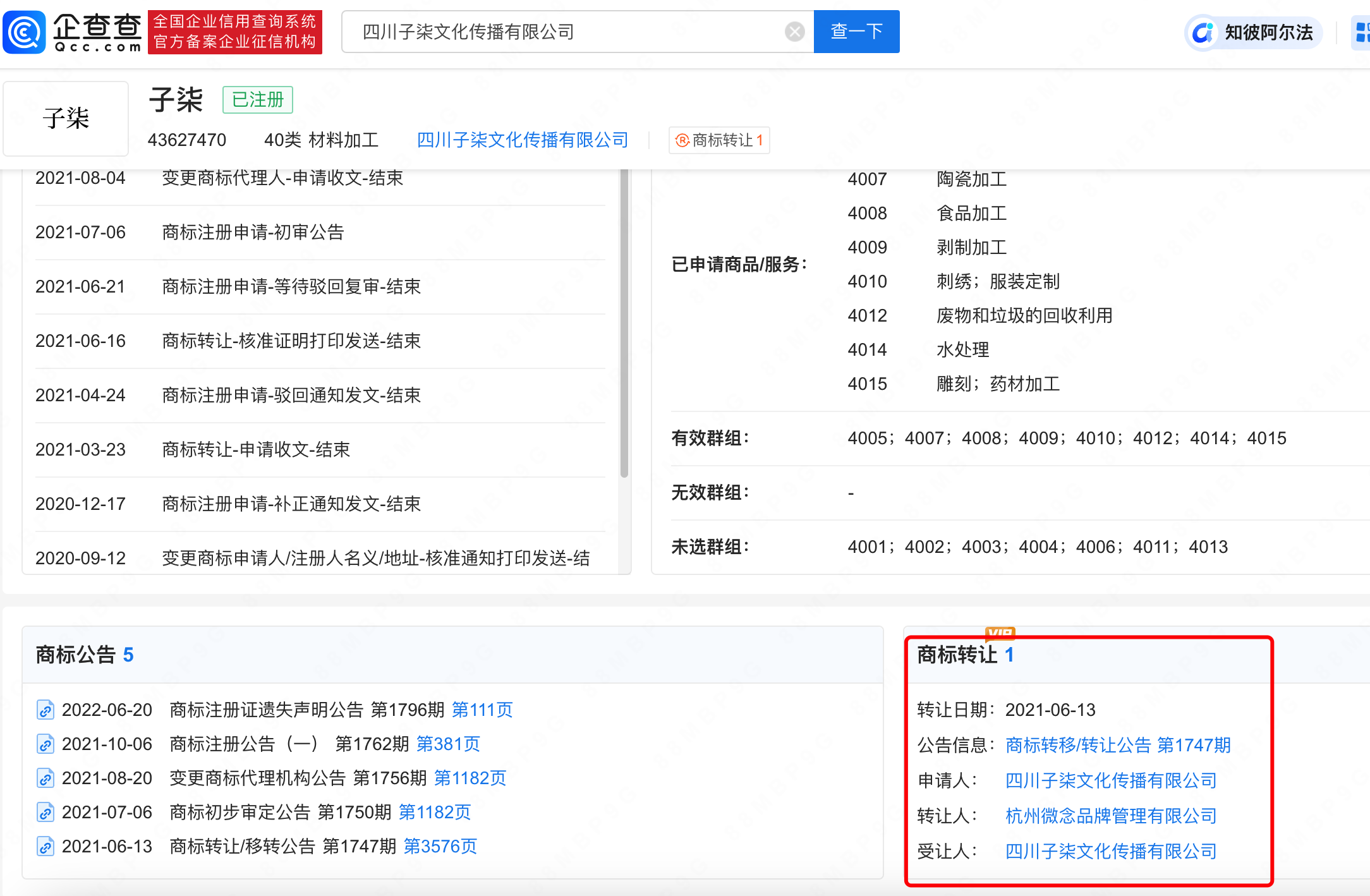Viewport: 1370px width, 896px height.
Task: Click the 商标转让 1 tag in header
Action: click(x=719, y=140)
